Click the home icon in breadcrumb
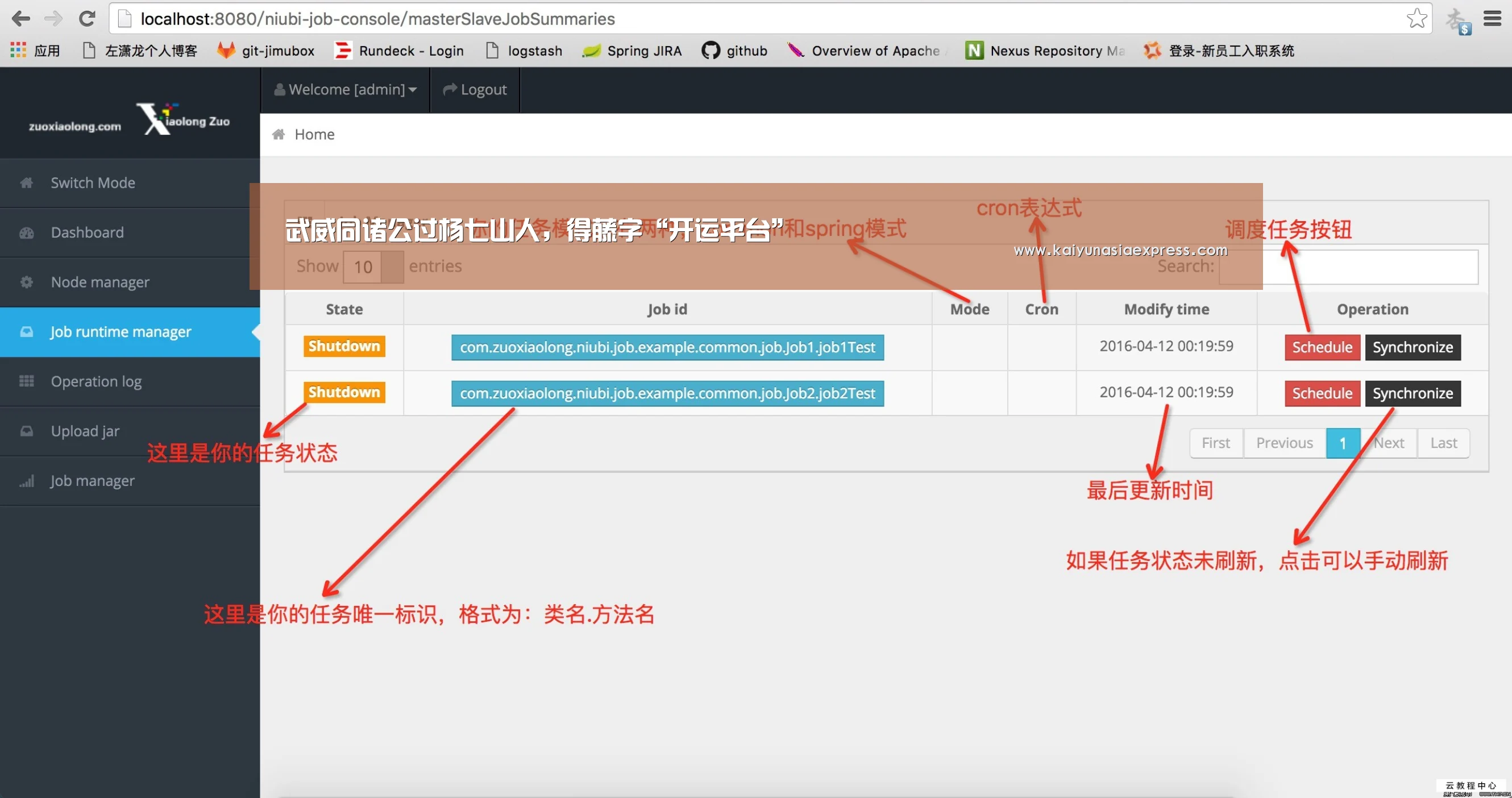This screenshot has height=798, width=1512. click(278, 134)
